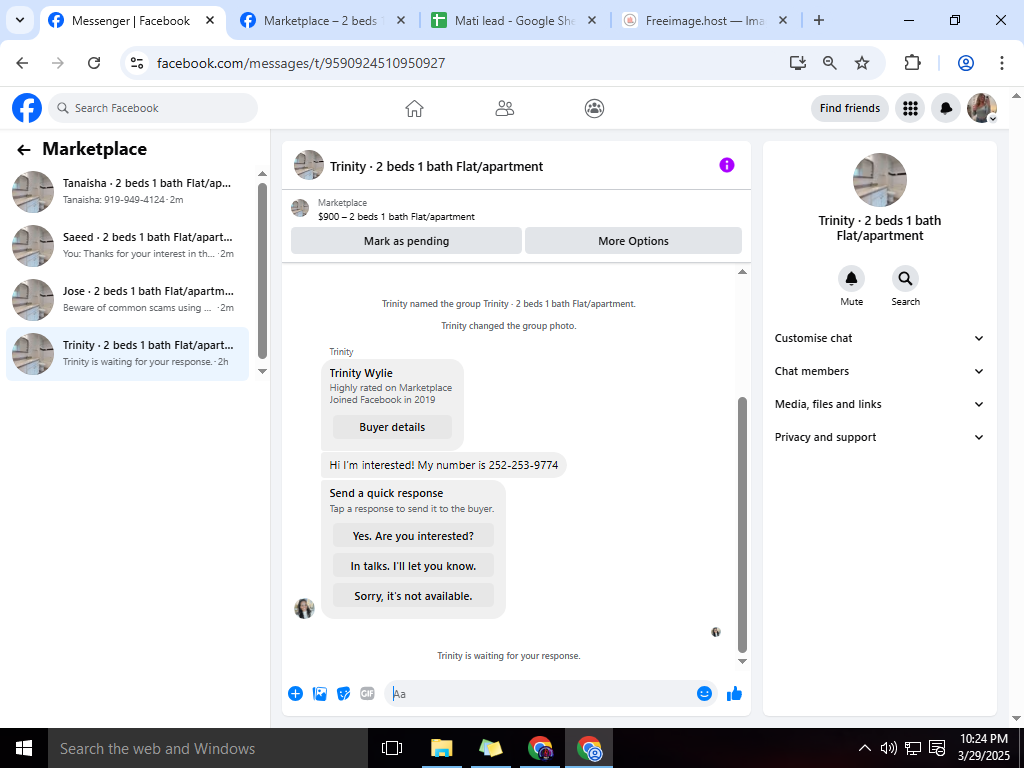1024x768 pixels.
Task: Open volume control in system tray
Action: click(x=888, y=748)
